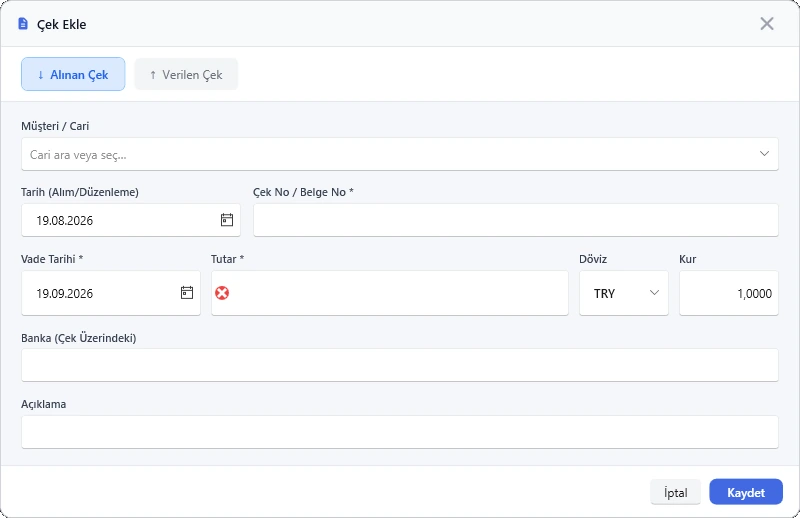Cancel with the İptal button

tap(676, 492)
